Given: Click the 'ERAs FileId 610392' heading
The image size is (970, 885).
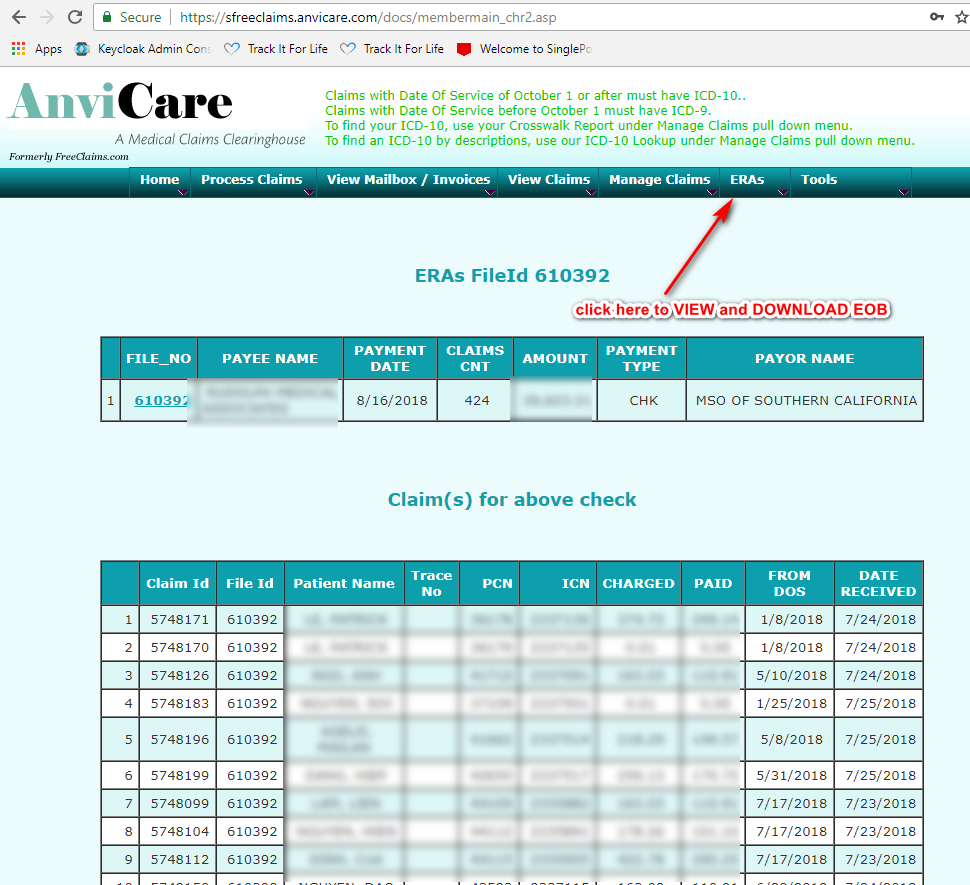Looking at the screenshot, I should click(x=512, y=275).
